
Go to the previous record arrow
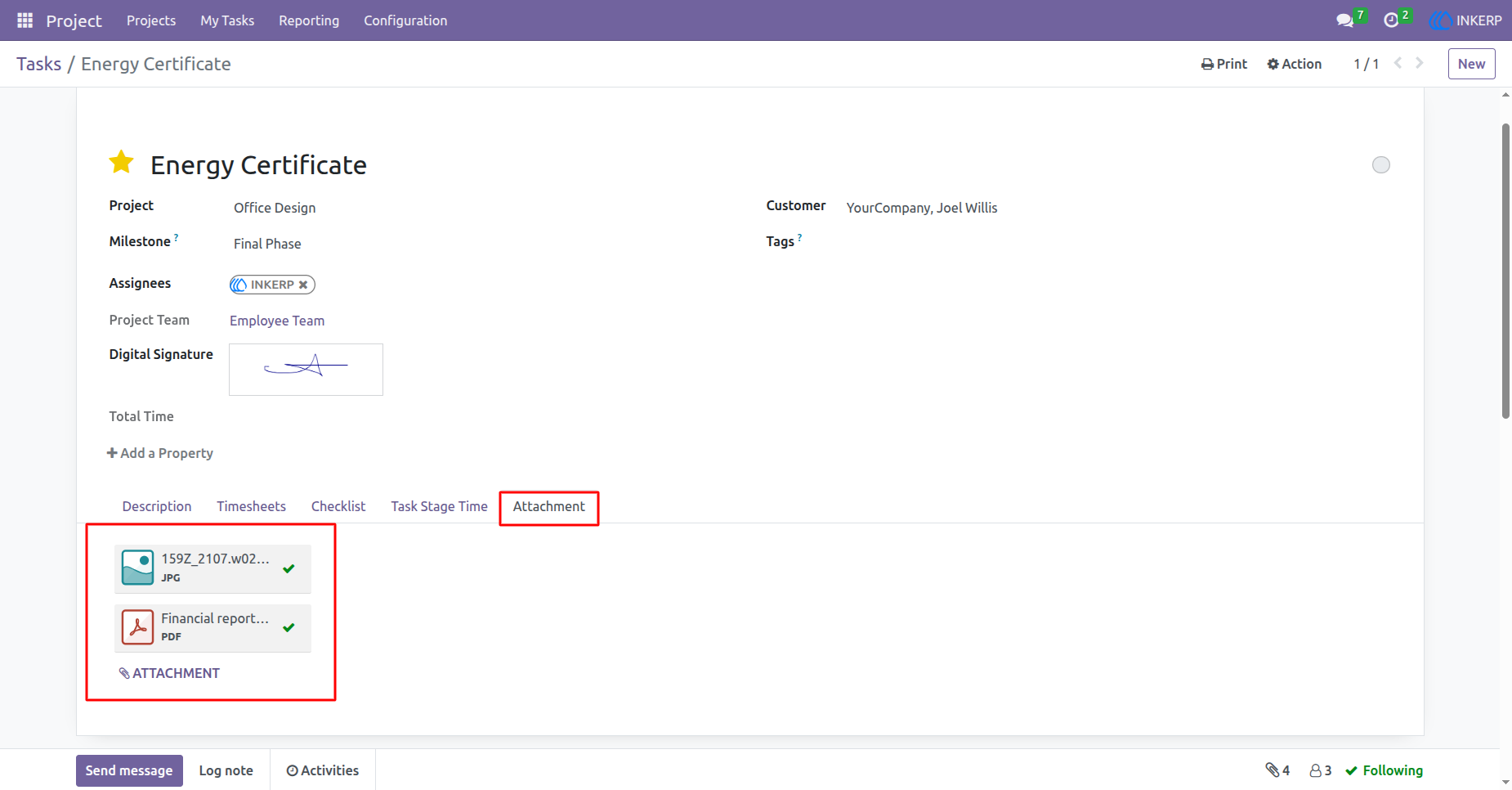pos(1398,63)
